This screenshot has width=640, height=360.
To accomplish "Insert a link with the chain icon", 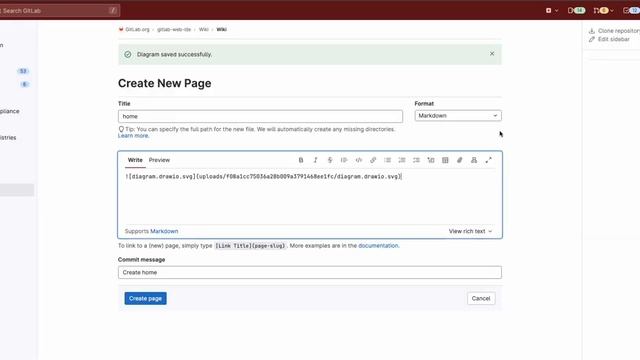I will [x=373, y=160].
